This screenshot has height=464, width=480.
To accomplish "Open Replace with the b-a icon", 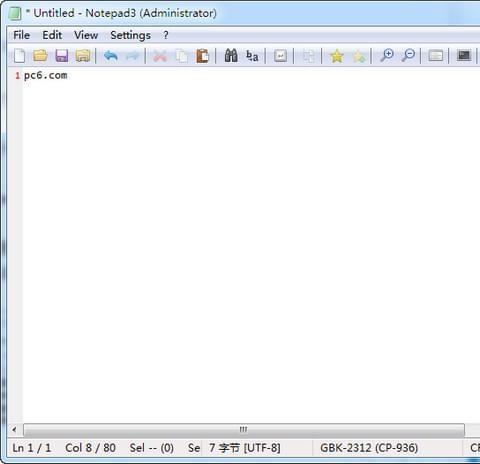I will [252, 56].
